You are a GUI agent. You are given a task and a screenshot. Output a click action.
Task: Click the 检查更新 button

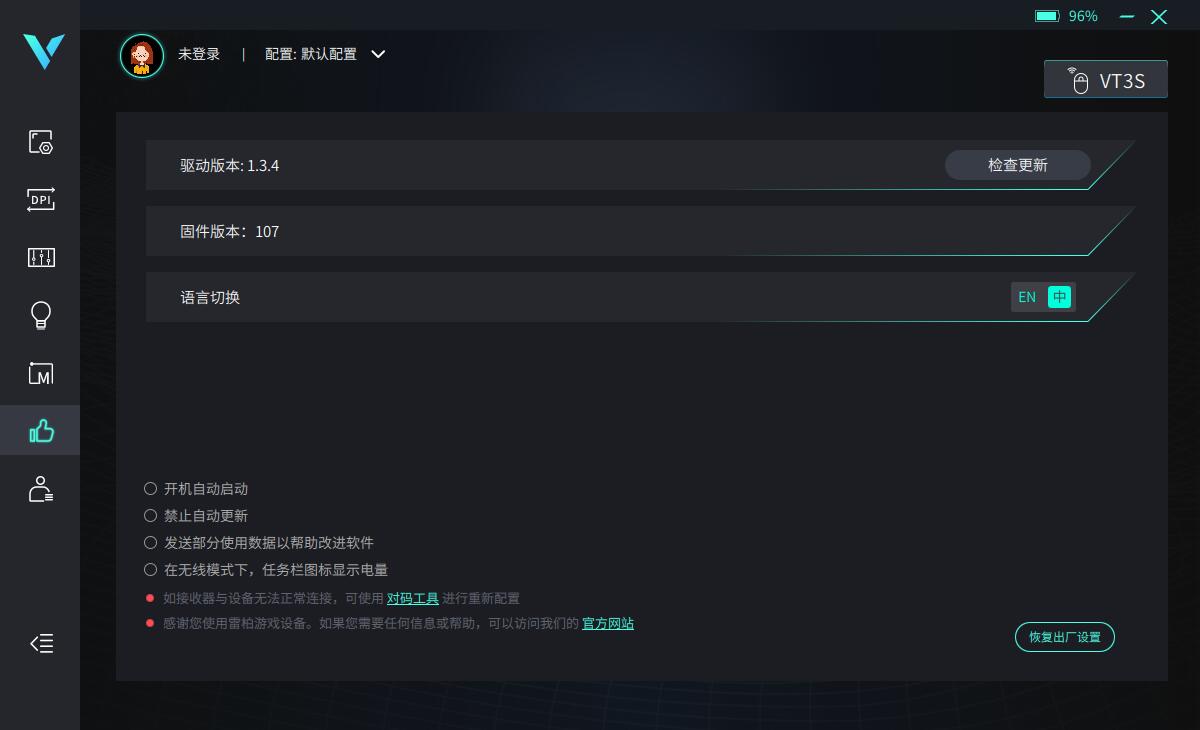tap(1018, 165)
